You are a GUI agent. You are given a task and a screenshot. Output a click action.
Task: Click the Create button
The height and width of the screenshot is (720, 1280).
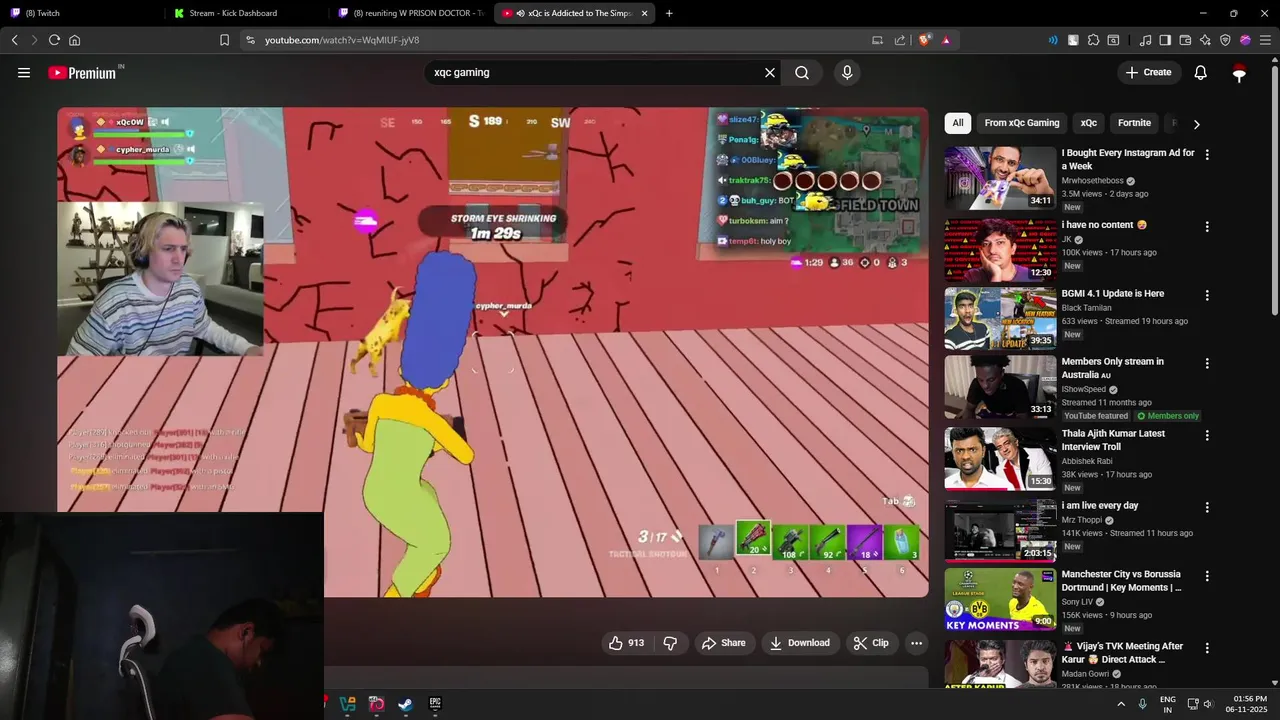[1148, 73]
